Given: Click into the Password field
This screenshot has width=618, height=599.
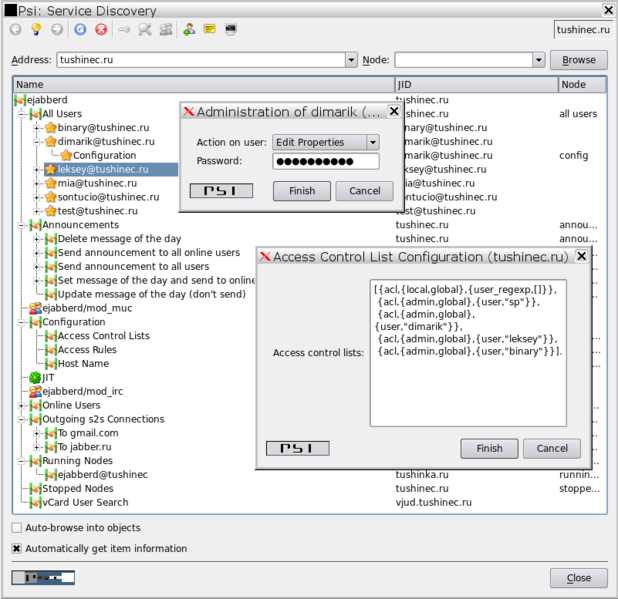Looking at the screenshot, I should click(325, 161).
